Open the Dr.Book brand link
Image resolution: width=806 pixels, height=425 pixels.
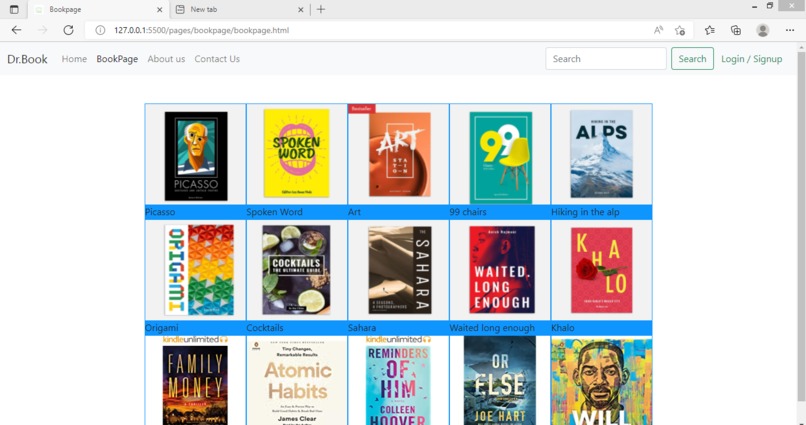tap(27, 59)
